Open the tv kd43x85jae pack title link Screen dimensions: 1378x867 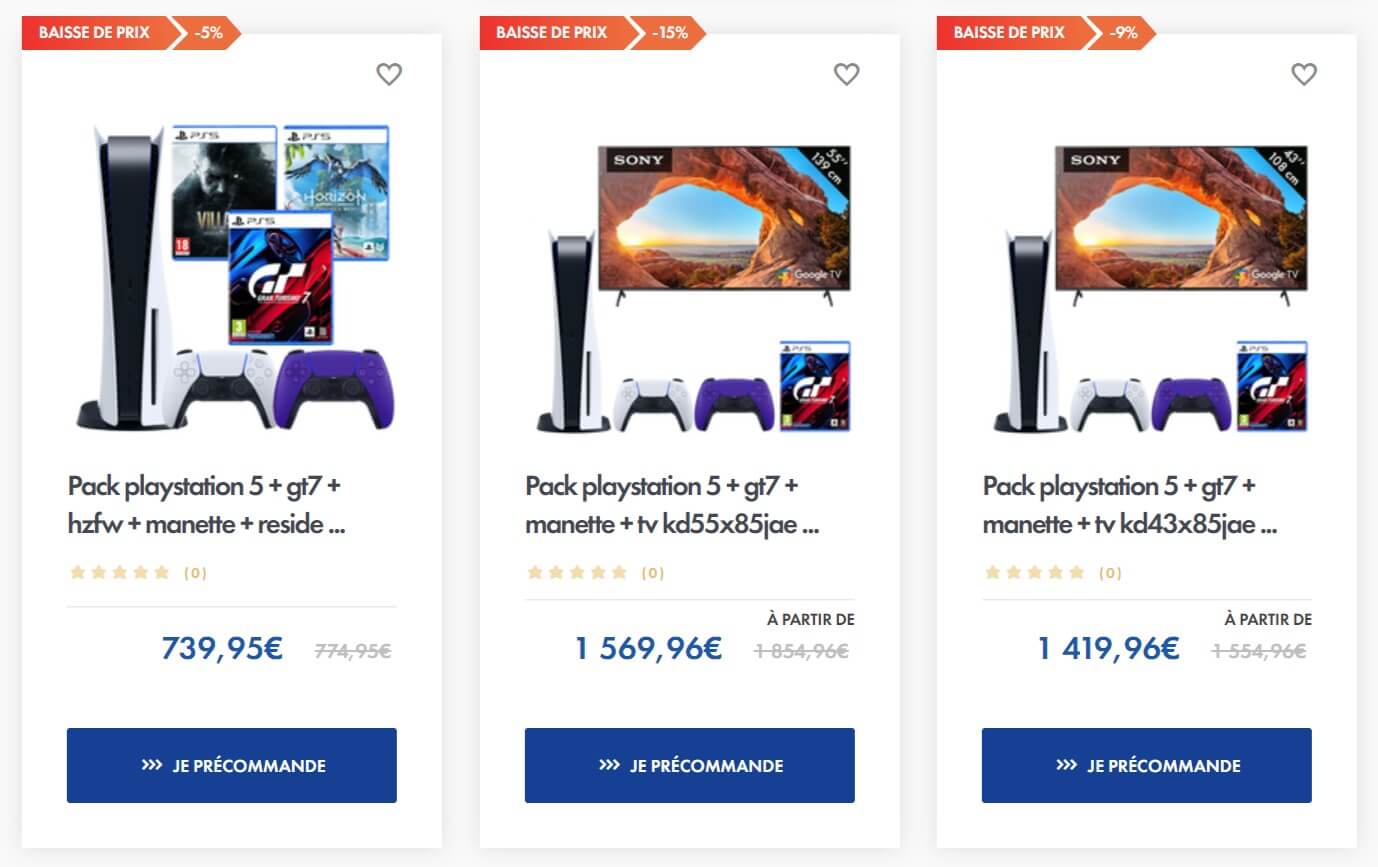click(1129, 505)
